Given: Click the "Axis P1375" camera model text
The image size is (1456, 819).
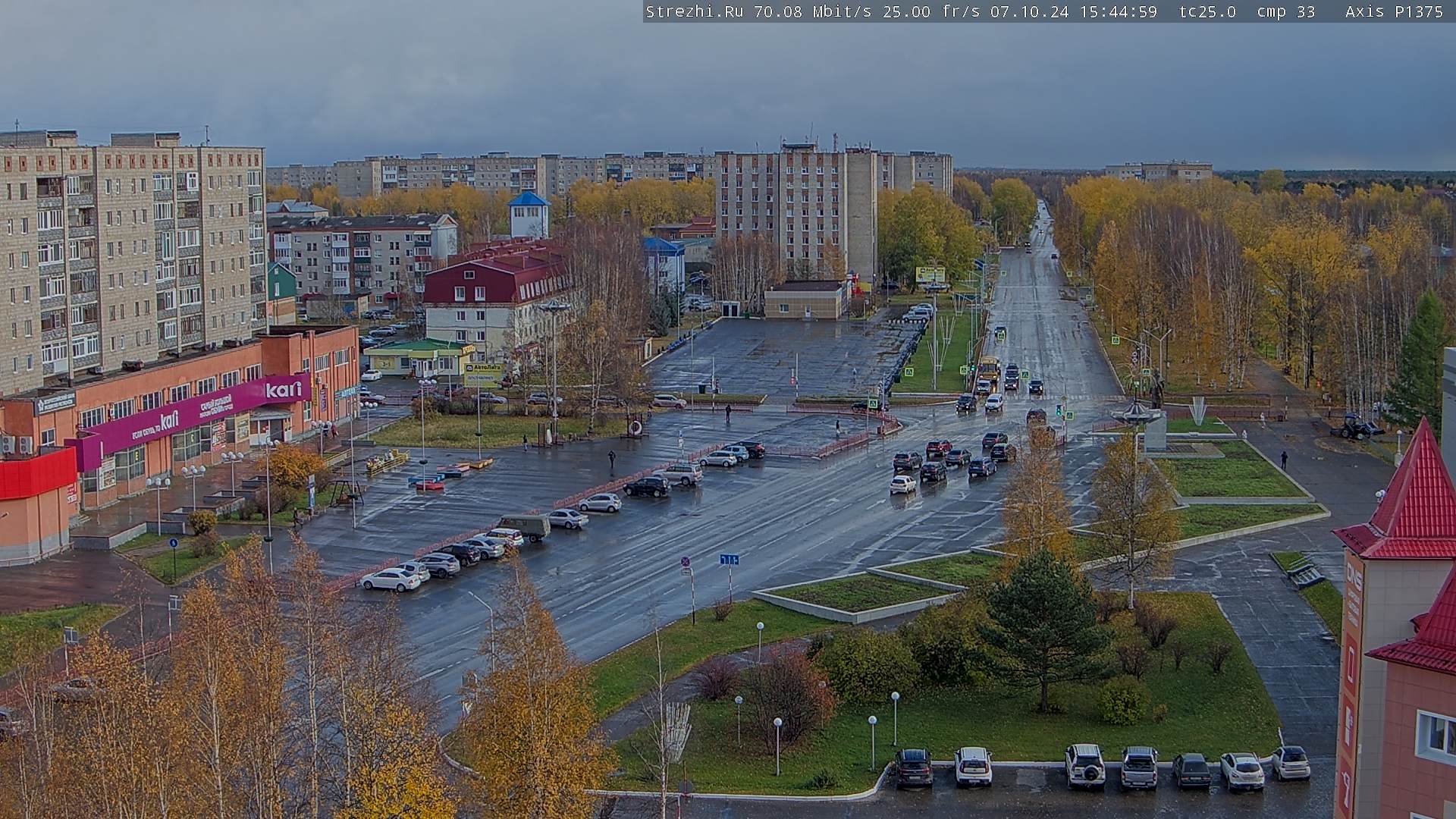Looking at the screenshot, I should (x=1394, y=11).
